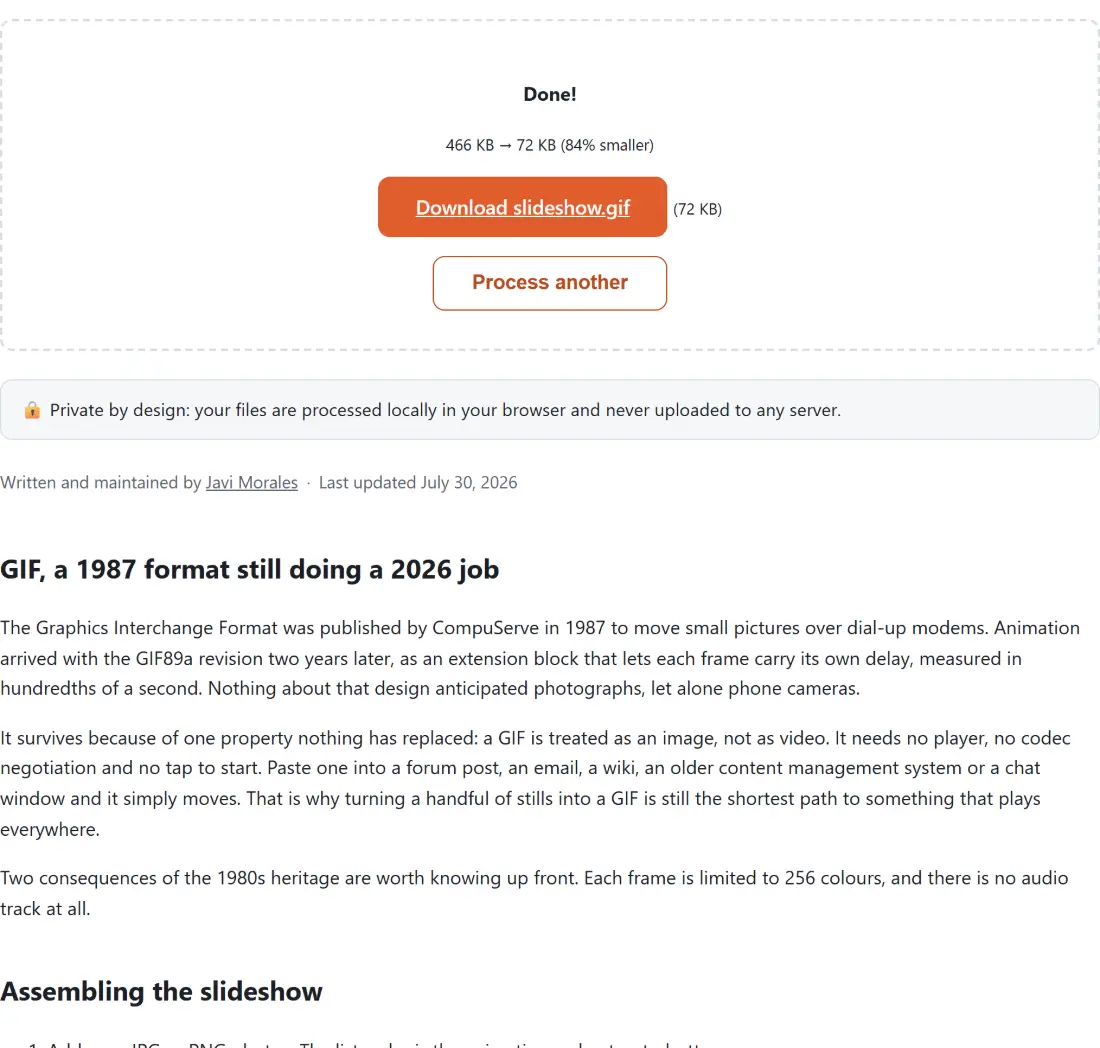
Task: Click the Process another button
Action: click(x=549, y=283)
